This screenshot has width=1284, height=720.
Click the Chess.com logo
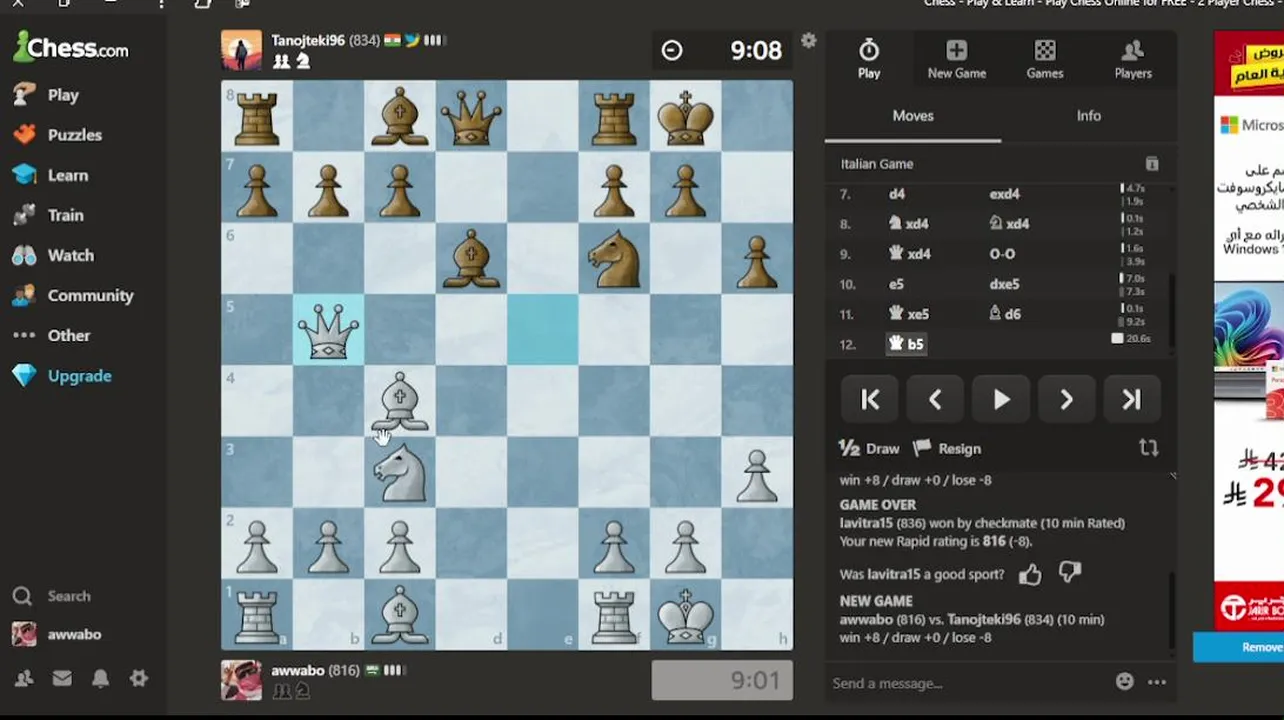[x=70, y=47]
